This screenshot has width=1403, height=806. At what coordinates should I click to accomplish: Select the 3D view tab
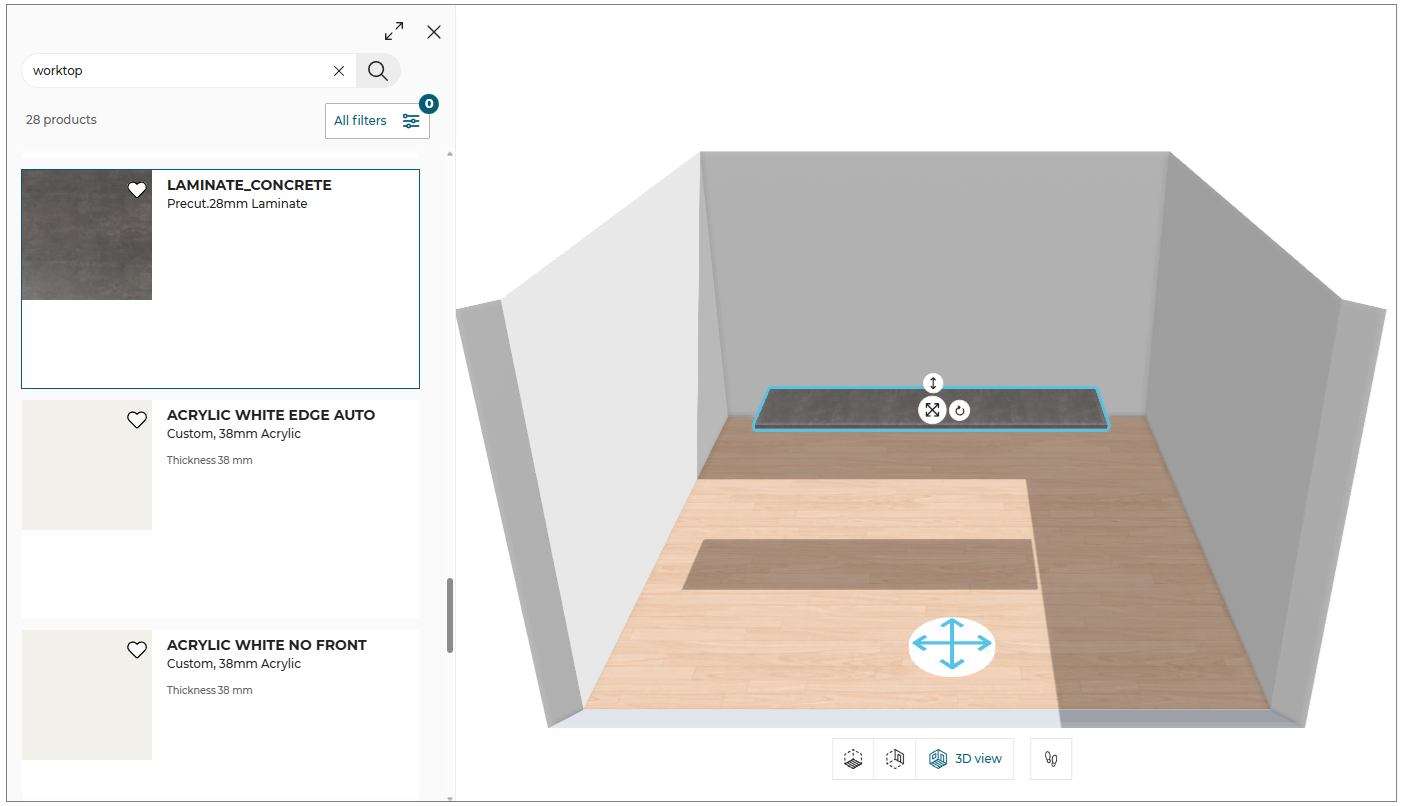965,759
